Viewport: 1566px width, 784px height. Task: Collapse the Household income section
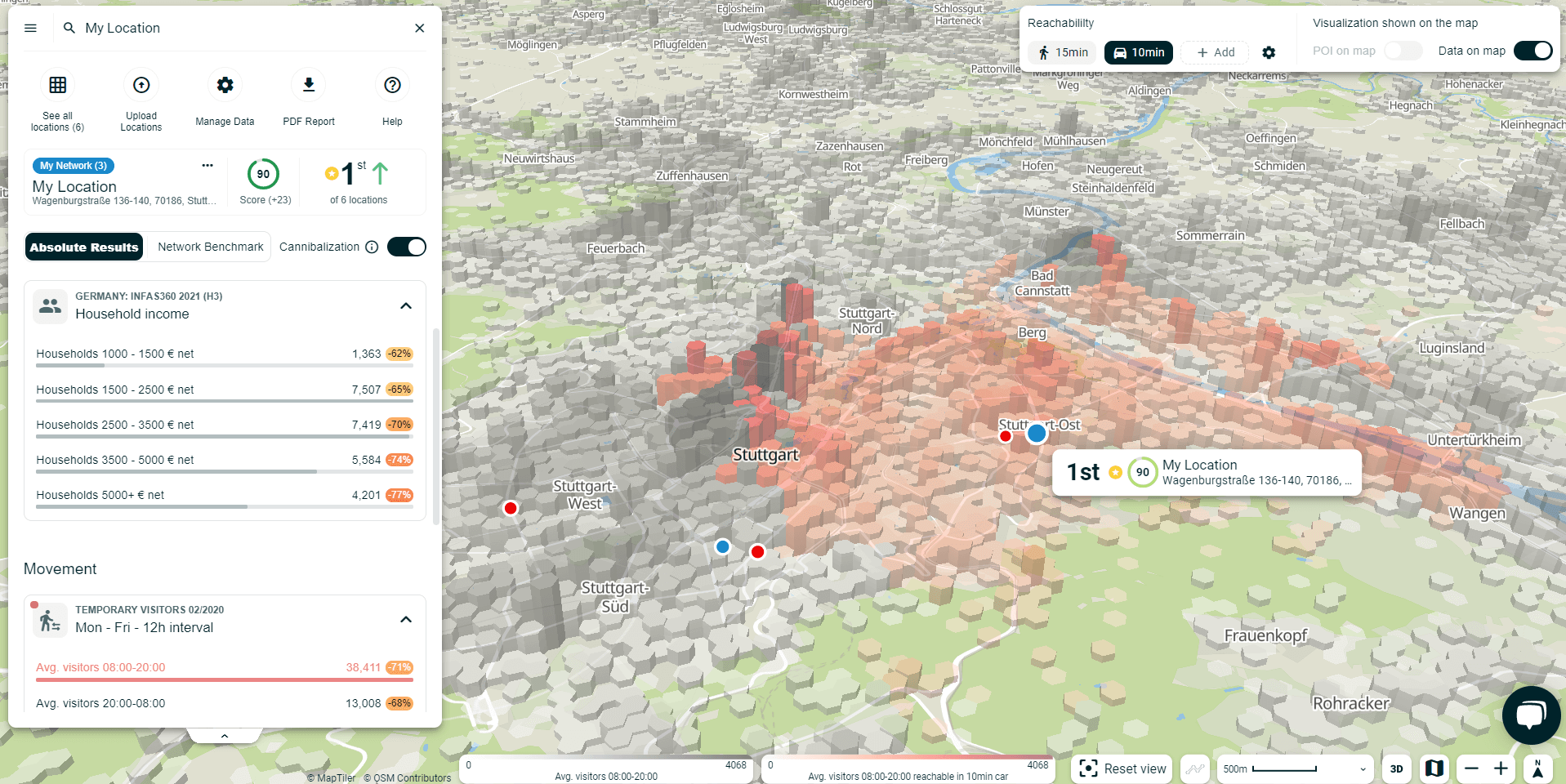[406, 305]
